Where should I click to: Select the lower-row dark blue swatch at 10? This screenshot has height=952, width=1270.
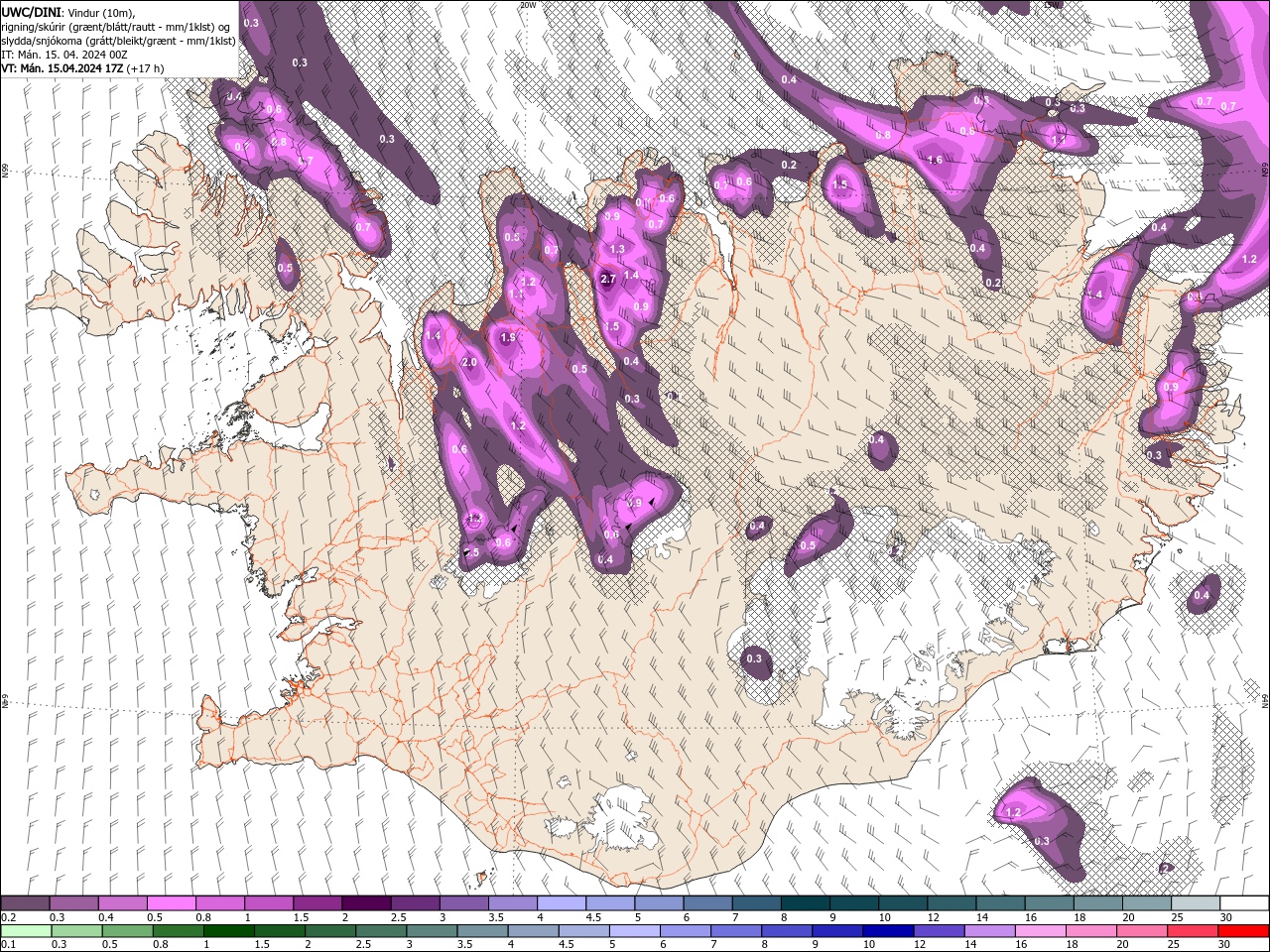pyautogui.click(x=889, y=930)
